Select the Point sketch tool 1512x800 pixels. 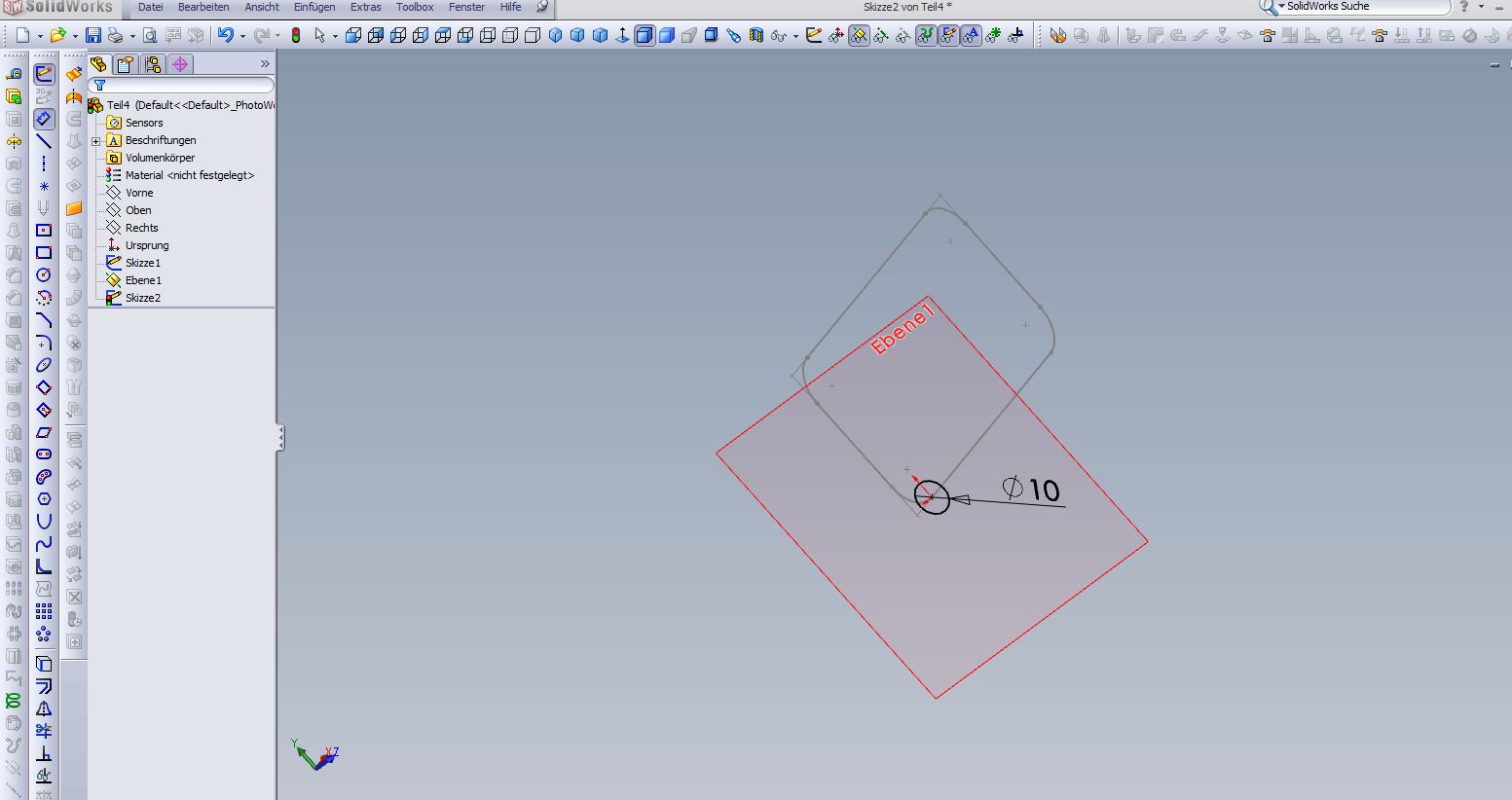click(44, 186)
